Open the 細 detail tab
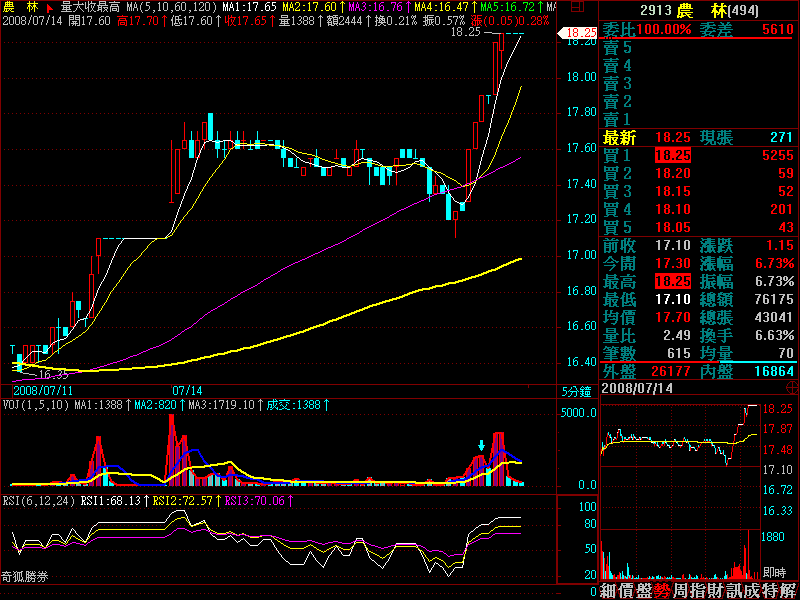 608,591
